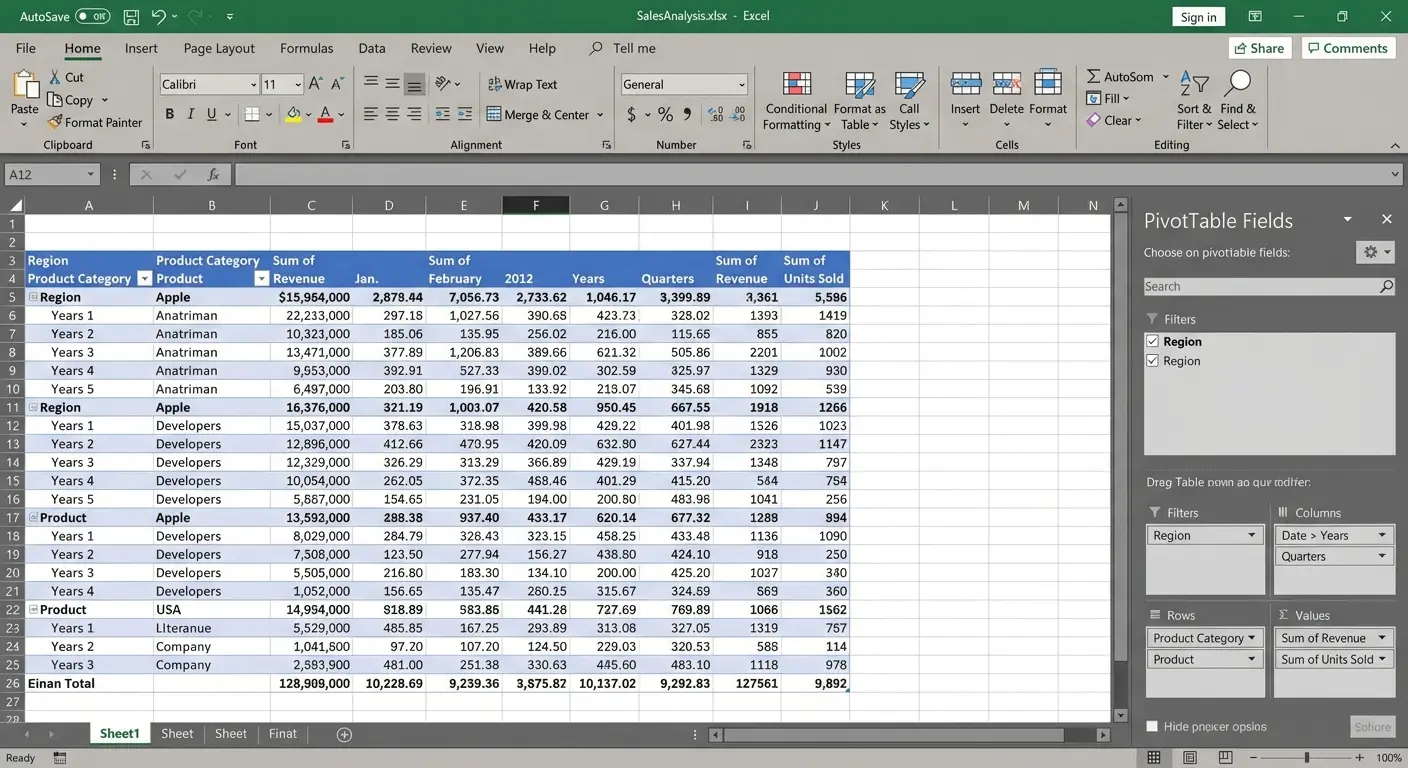
Task: Uncheck the Region filter checkbox
Action: pos(1152,340)
